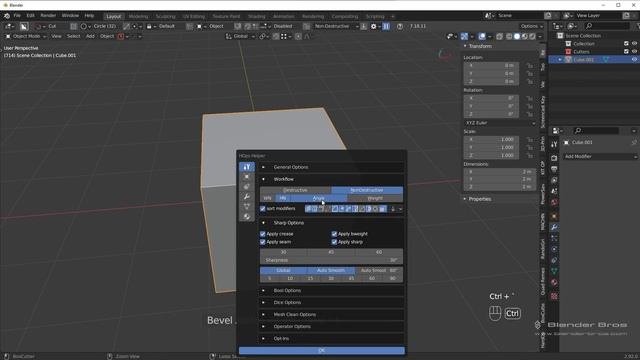
Task: Uncheck Apply bweight checkbox
Action: coord(334,234)
